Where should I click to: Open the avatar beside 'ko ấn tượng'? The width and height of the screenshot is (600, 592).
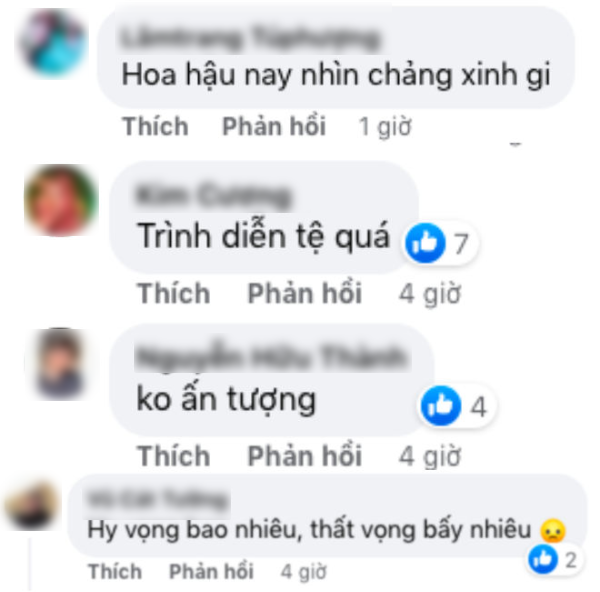pyautogui.click(x=60, y=364)
